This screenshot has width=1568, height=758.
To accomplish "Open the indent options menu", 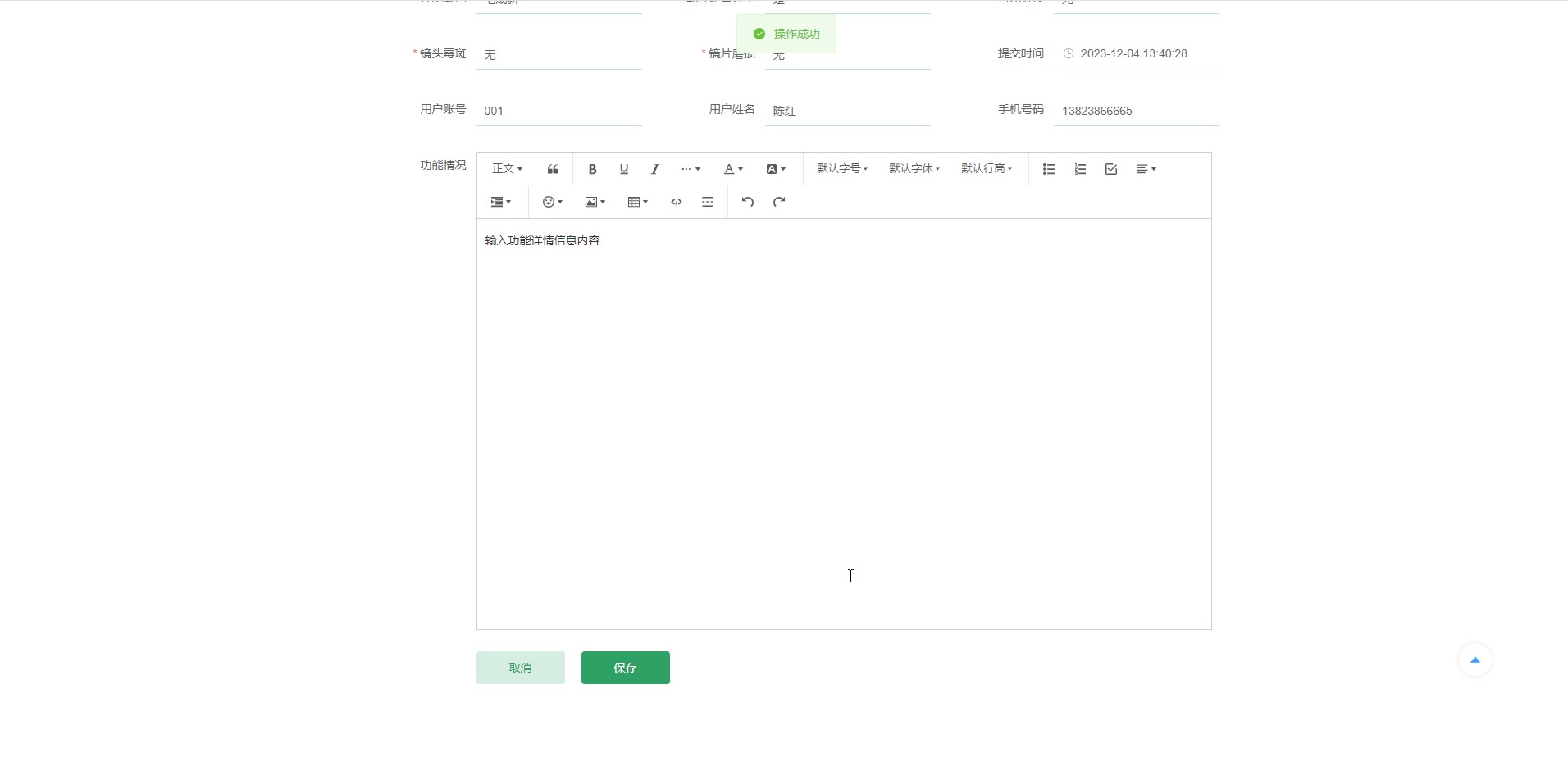I will [501, 202].
